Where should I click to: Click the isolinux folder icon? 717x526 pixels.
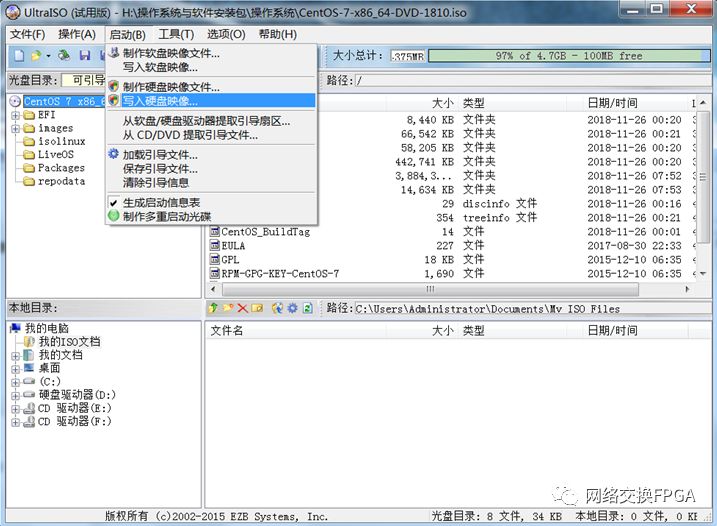[x=29, y=141]
